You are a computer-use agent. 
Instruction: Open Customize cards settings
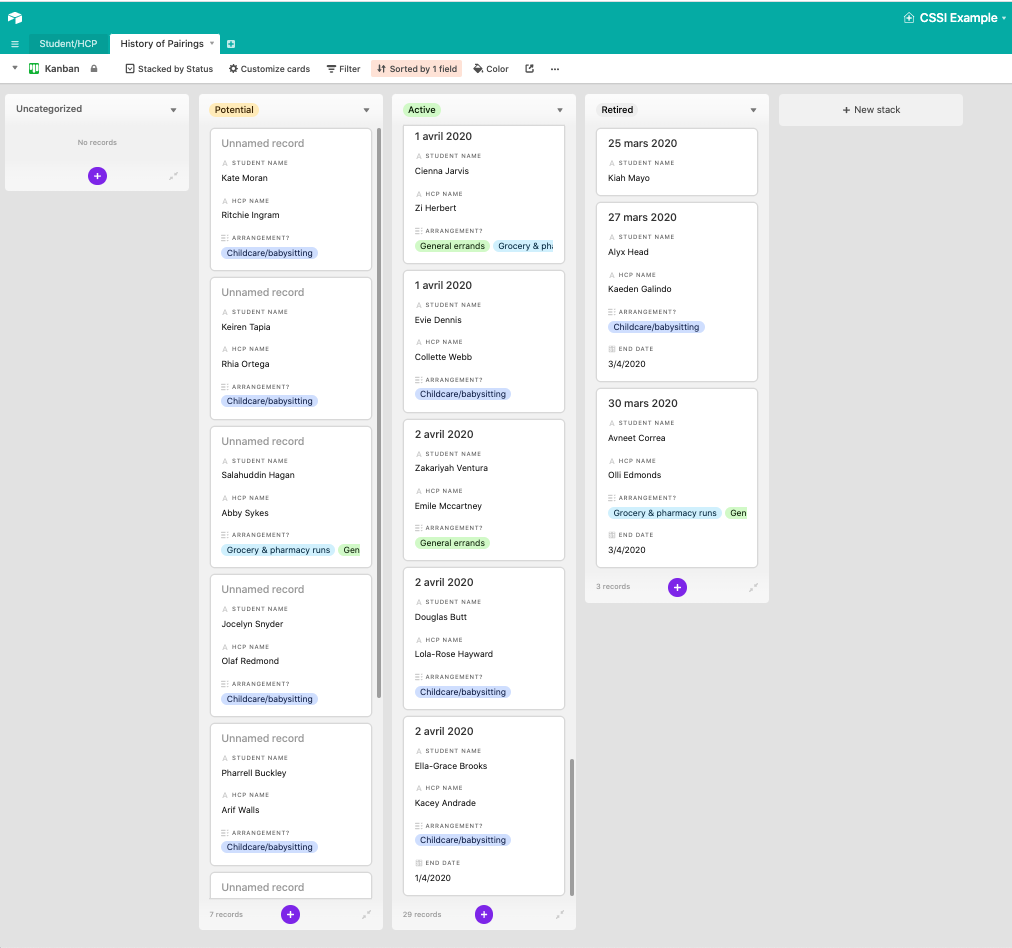[x=269, y=69]
